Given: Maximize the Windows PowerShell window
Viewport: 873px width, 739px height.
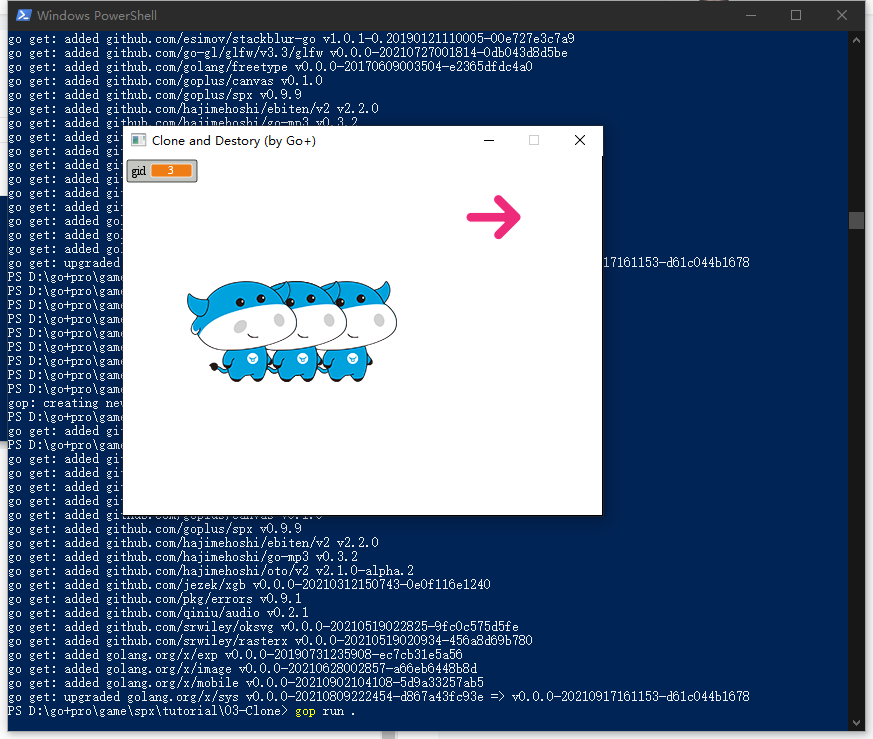Looking at the screenshot, I should (796, 16).
